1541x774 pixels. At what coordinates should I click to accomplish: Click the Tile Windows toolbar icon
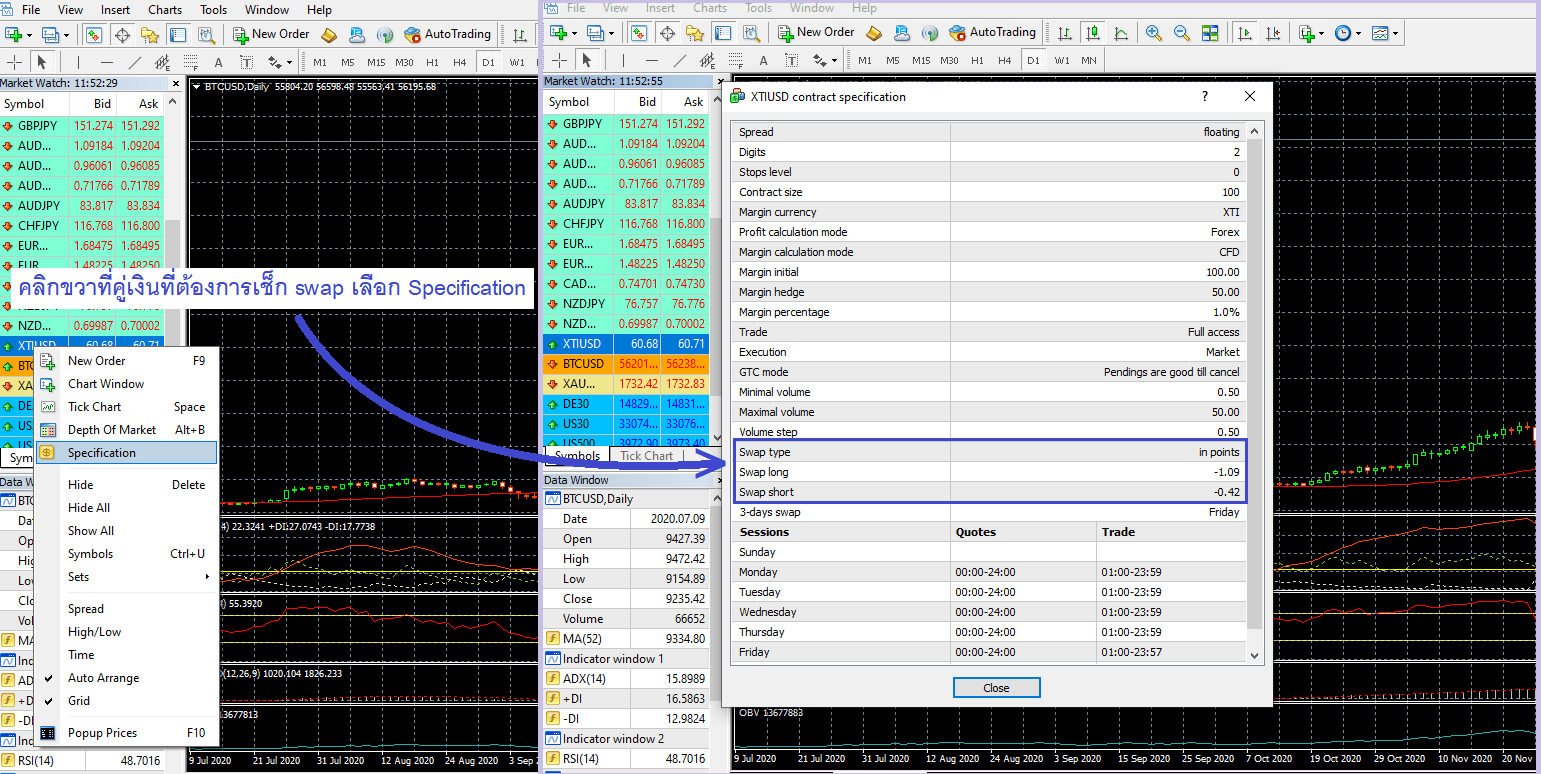point(1210,33)
